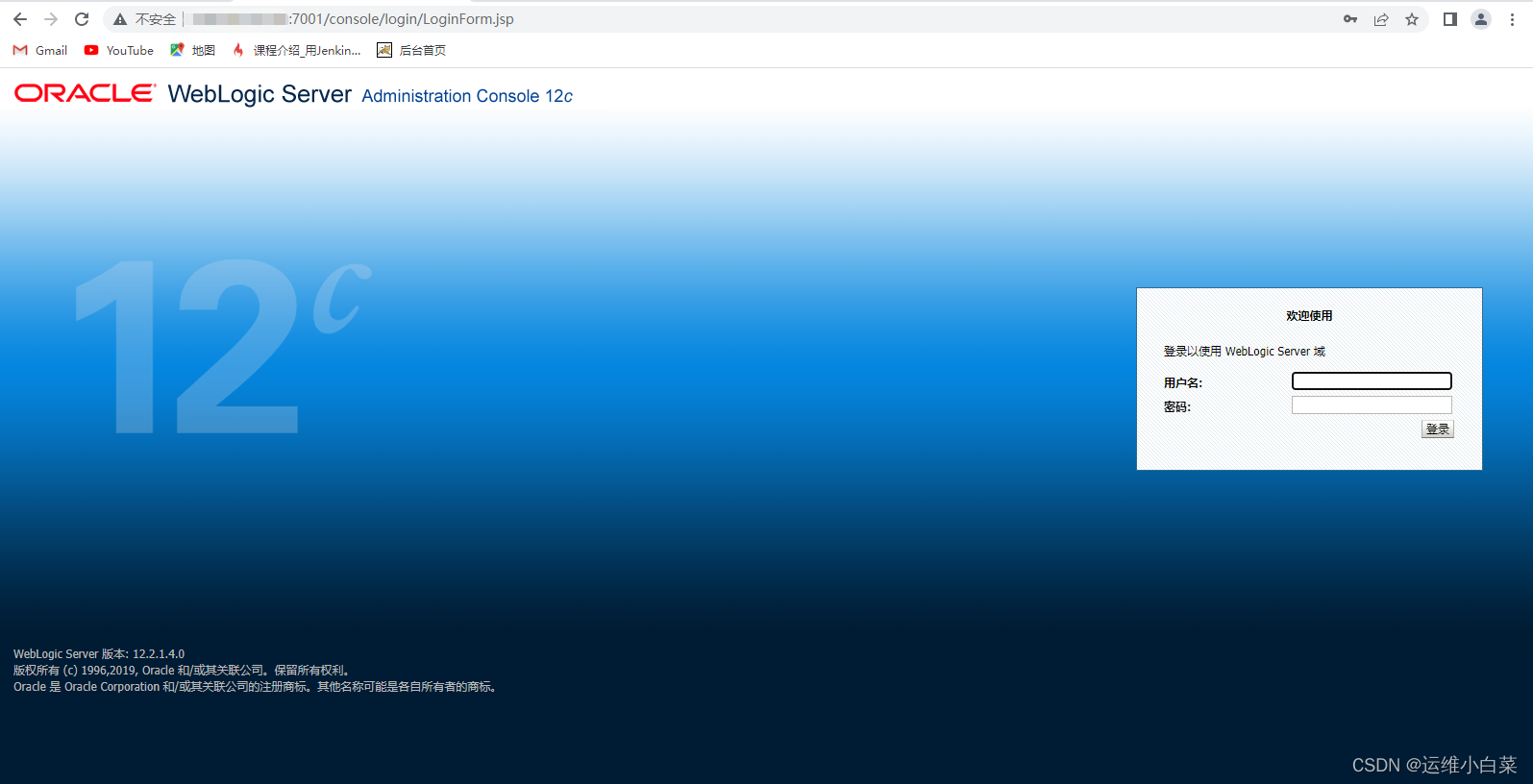Screen dimensions: 1533x784
Task: Click the 版权所有 copyright line
Action: (x=184, y=670)
